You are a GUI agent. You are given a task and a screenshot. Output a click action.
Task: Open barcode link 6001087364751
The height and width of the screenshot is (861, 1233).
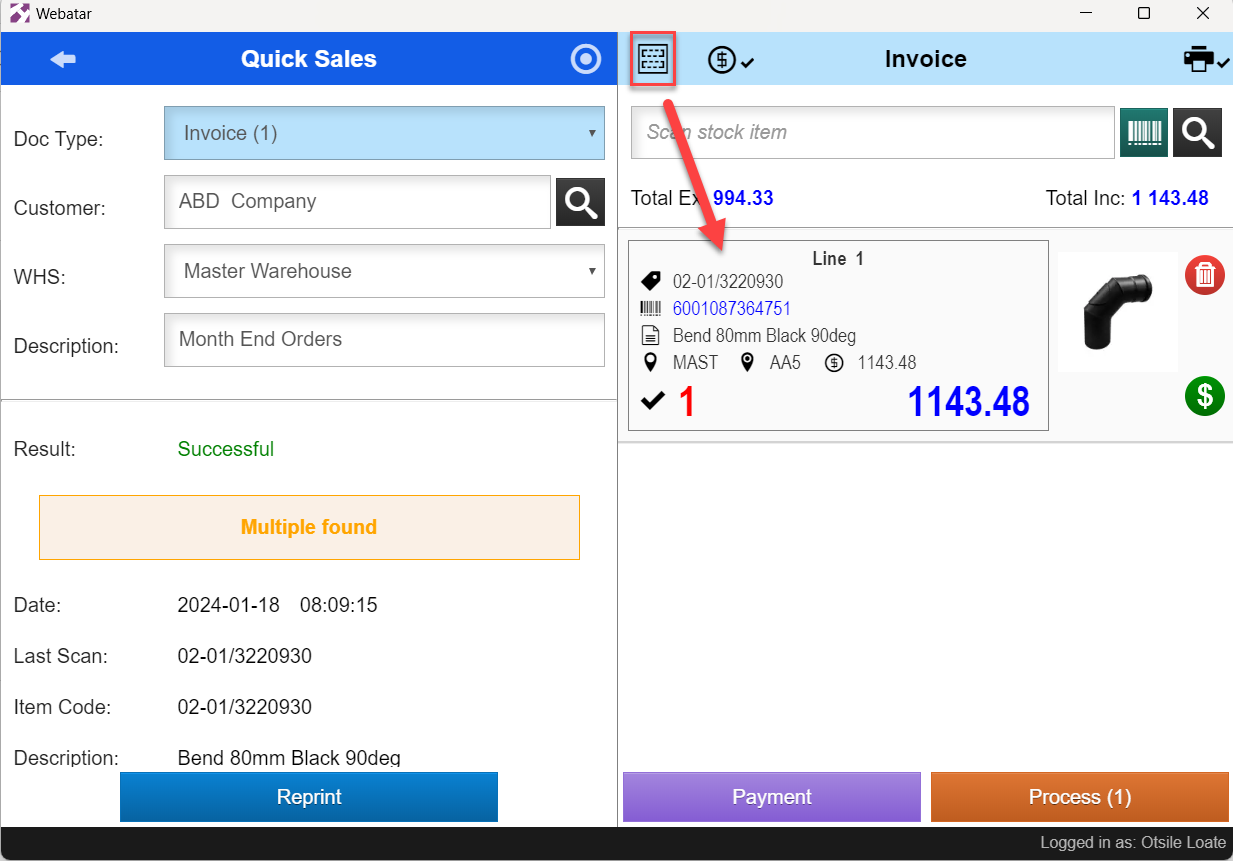click(x=732, y=309)
